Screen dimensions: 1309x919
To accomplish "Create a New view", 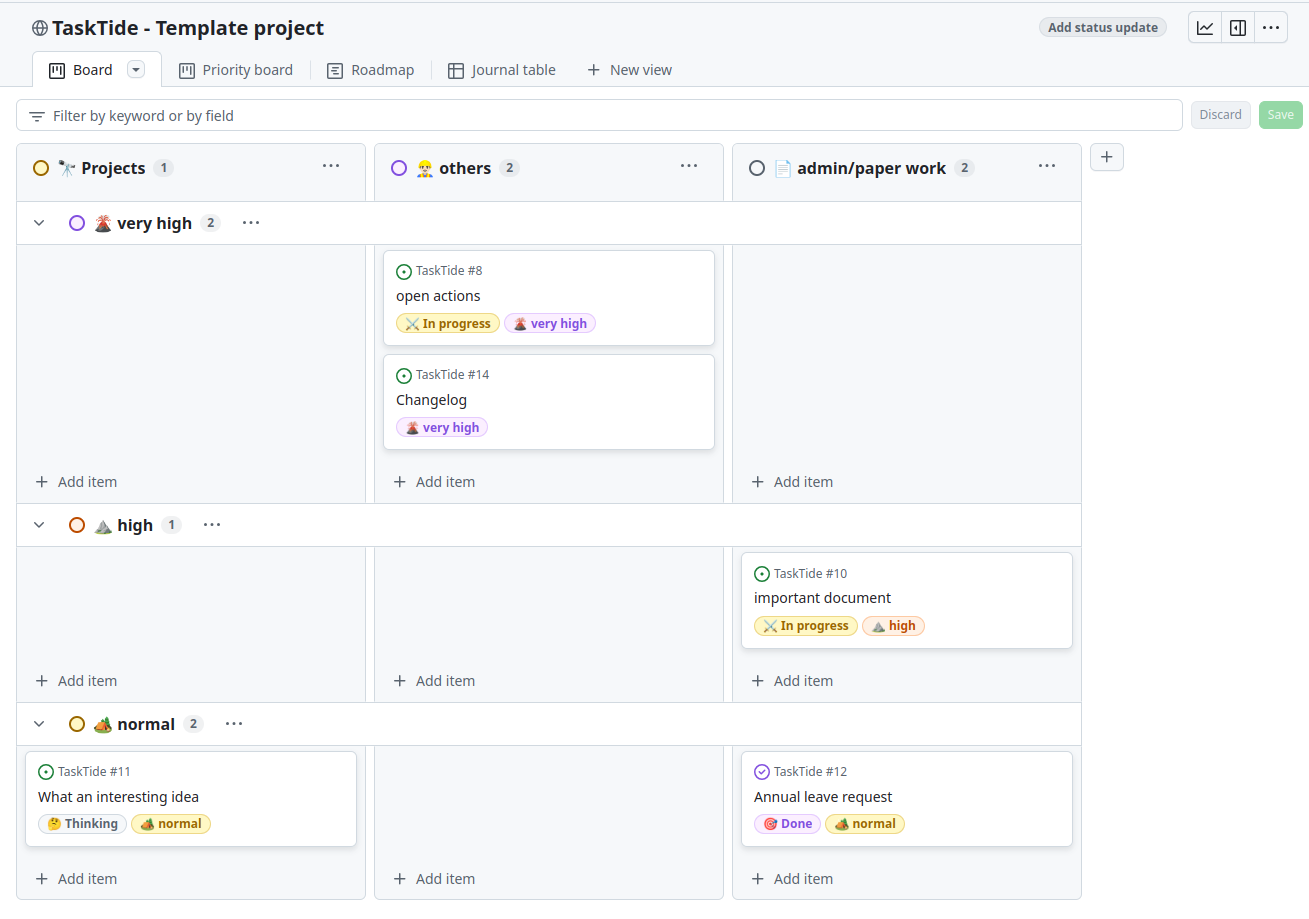I will (x=629, y=70).
